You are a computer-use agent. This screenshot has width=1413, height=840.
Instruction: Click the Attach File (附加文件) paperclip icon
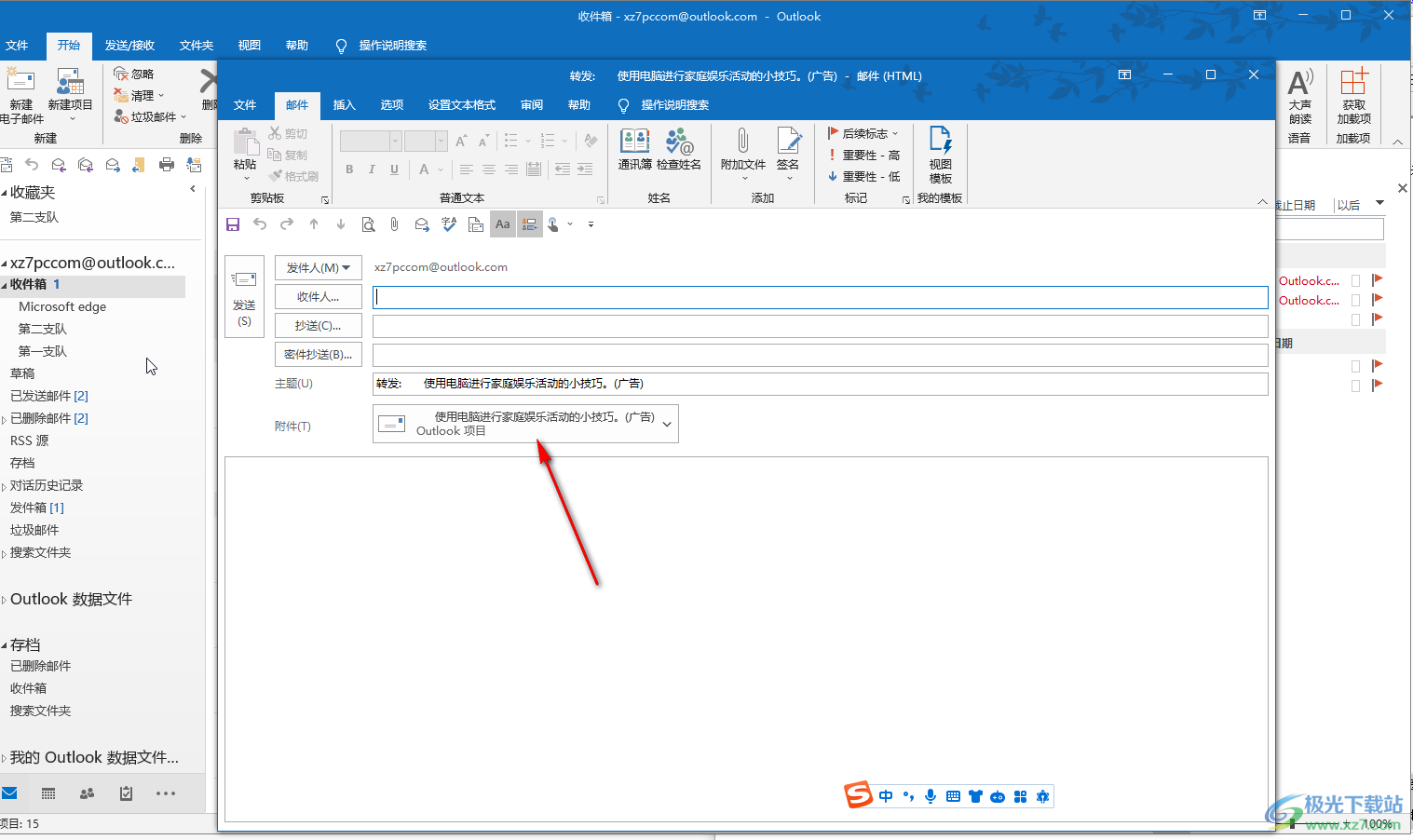pos(742,148)
